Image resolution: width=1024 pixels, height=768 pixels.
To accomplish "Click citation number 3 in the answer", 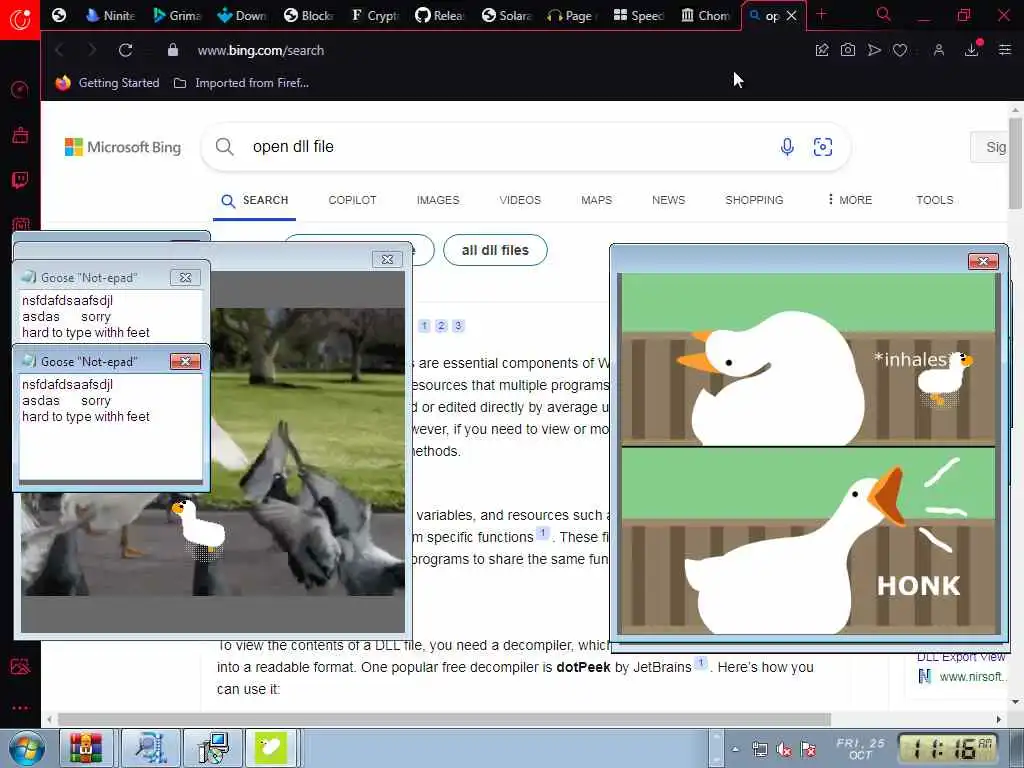I will [x=458, y=326].
